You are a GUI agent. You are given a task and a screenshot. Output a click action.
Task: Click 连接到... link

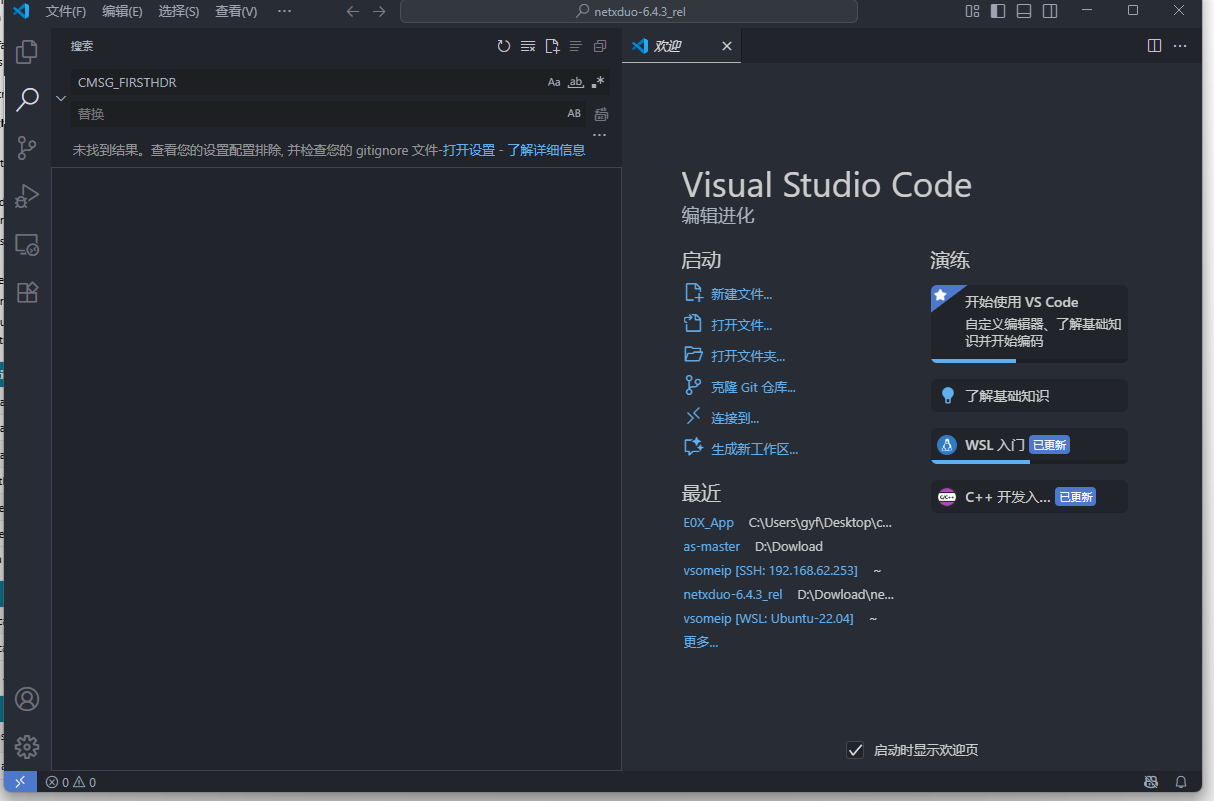click(x=735, y=418)
